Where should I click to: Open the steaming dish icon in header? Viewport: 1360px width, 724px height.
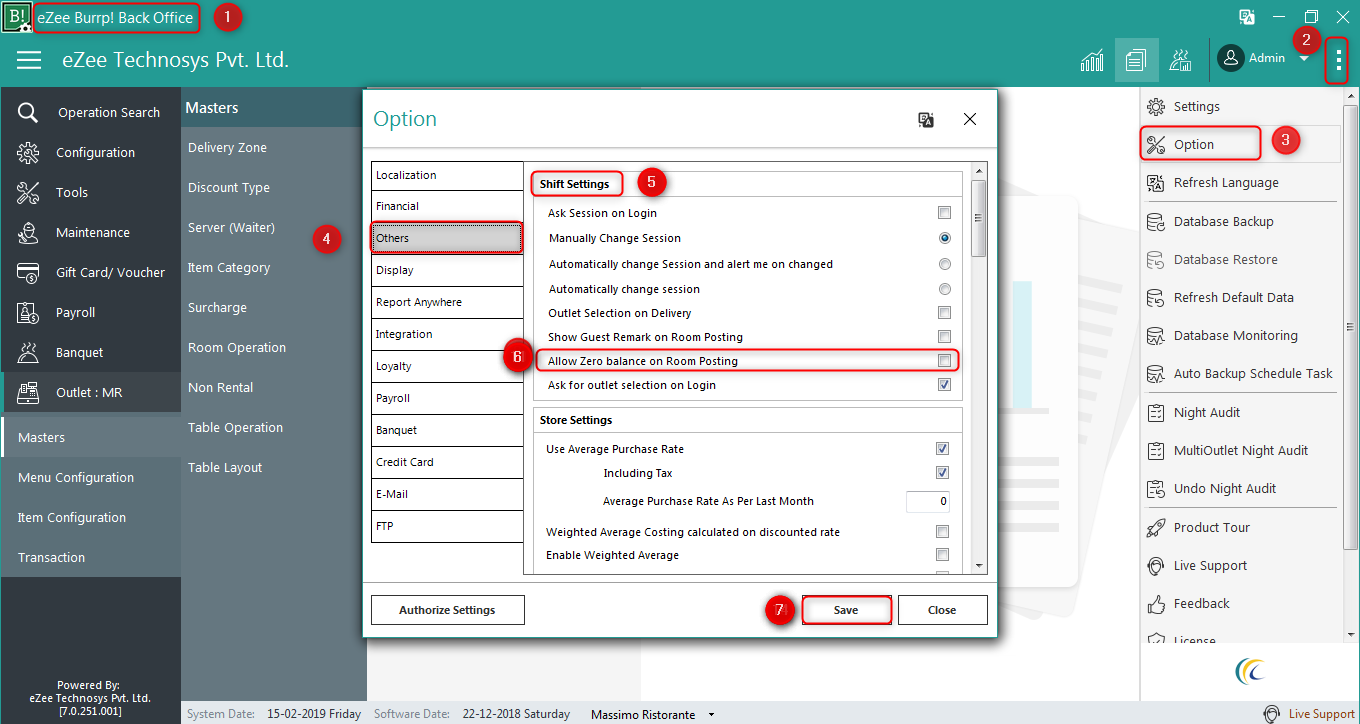[1181, 60]
